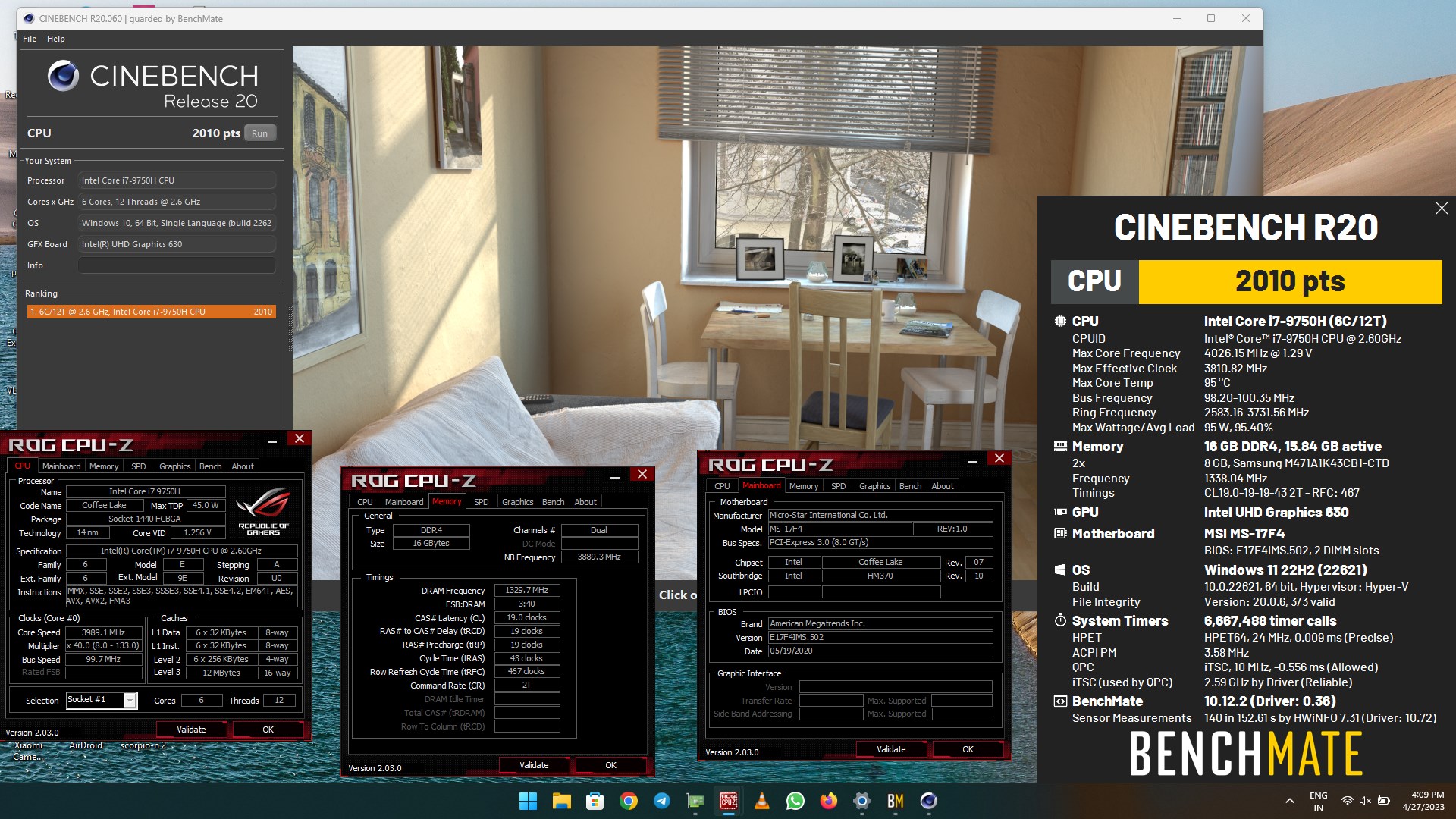This screenshot has width=1456, height=819.
Task: Click the Southbridge HM370 field
Action: click(x=880, y=576)
